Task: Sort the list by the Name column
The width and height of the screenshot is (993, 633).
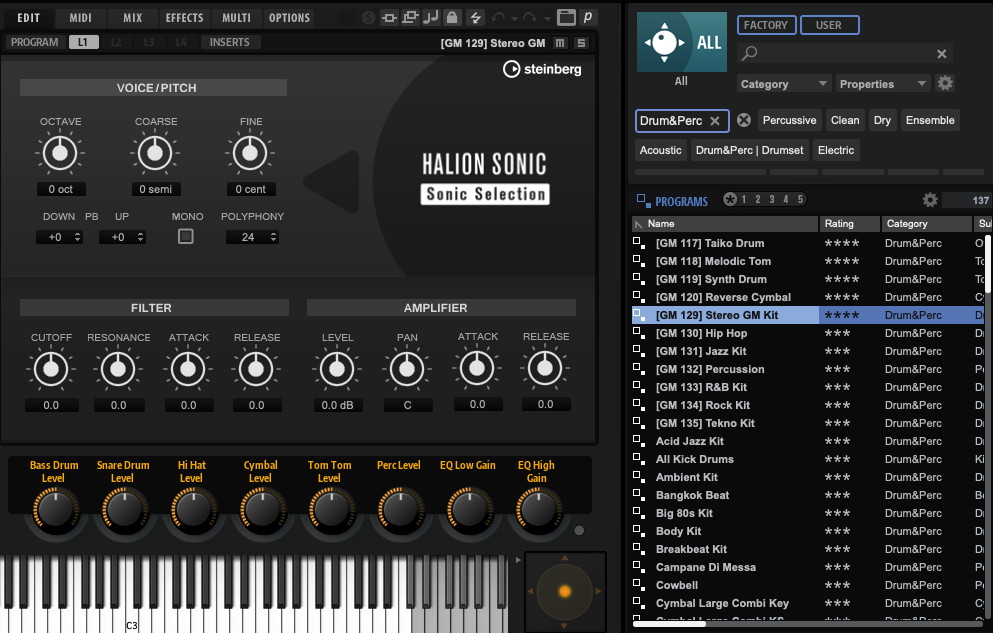Action: tap(726, 223)
